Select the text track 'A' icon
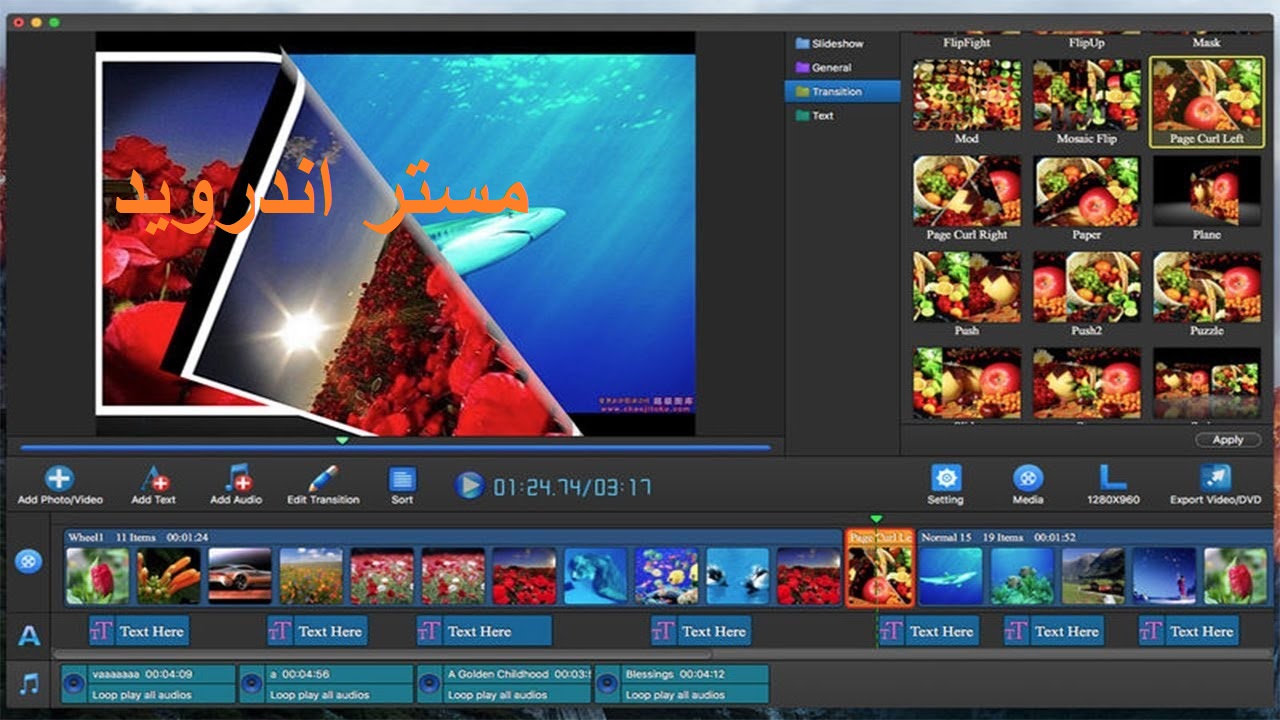The height and width of the screenshot is (720, 1280). tap(29, 635)
